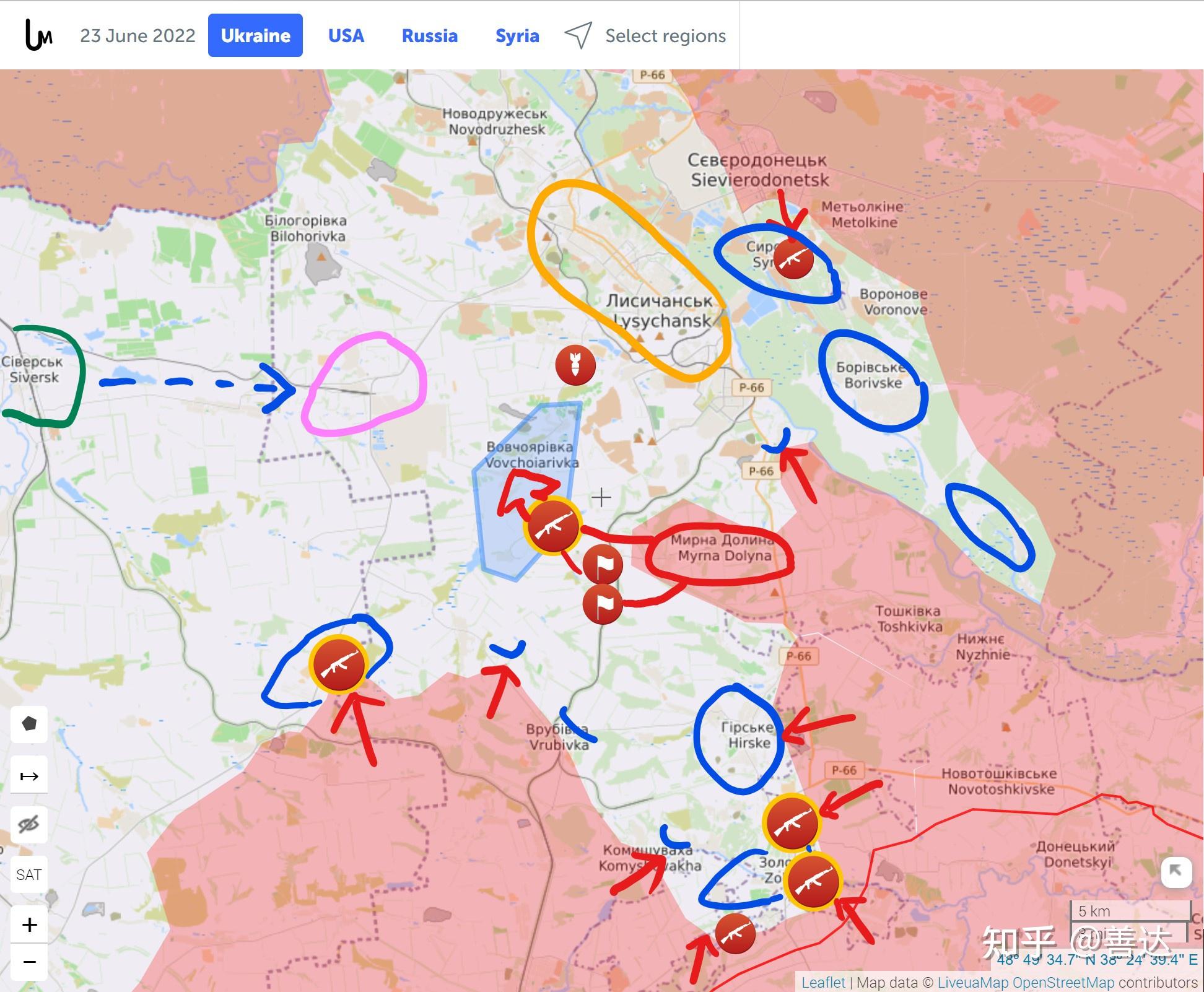The image size is (1204, 992).
Task: Click the Metolkine village label
Action: coord(863,214)
